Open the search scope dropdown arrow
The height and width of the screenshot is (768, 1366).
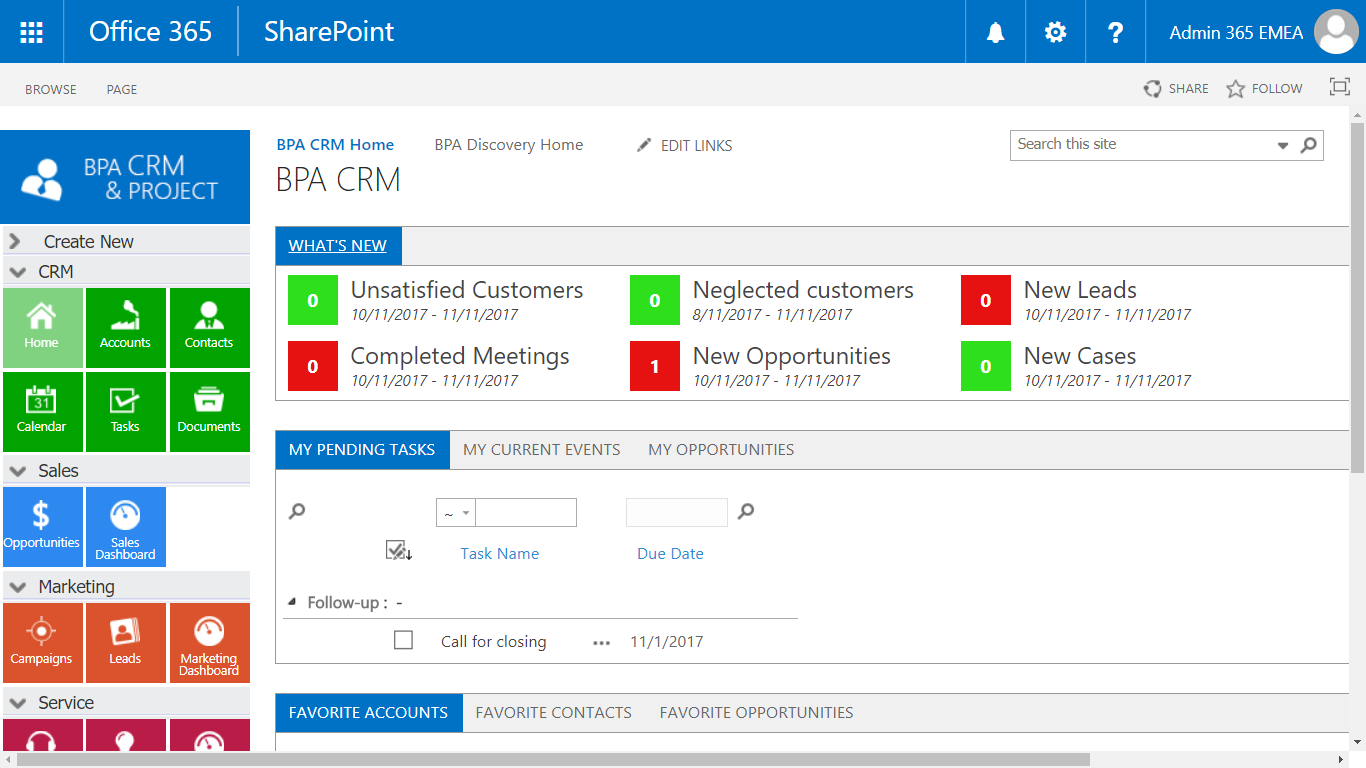1283,146
